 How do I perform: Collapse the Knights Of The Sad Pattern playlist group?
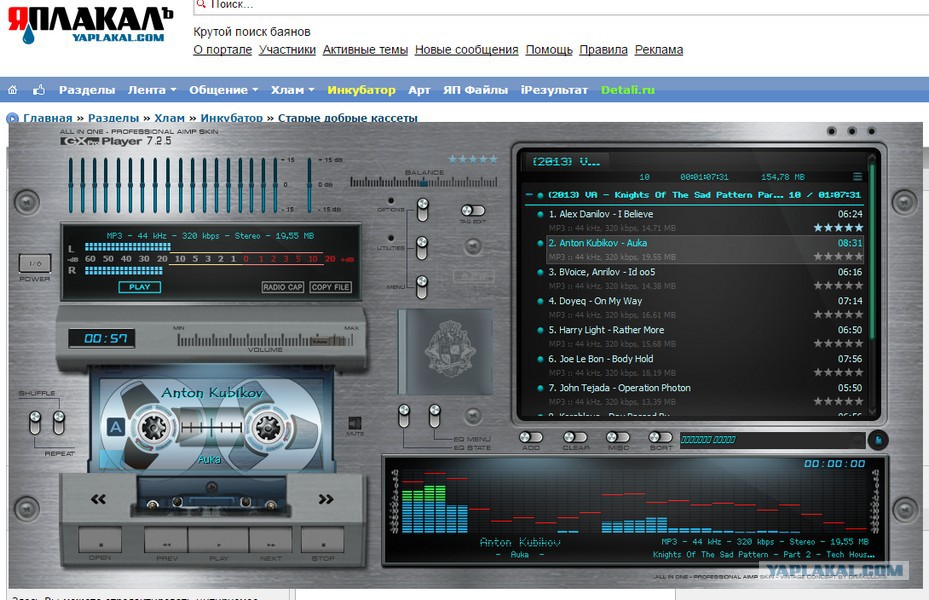pyautogui.click(x=528, y=195)
